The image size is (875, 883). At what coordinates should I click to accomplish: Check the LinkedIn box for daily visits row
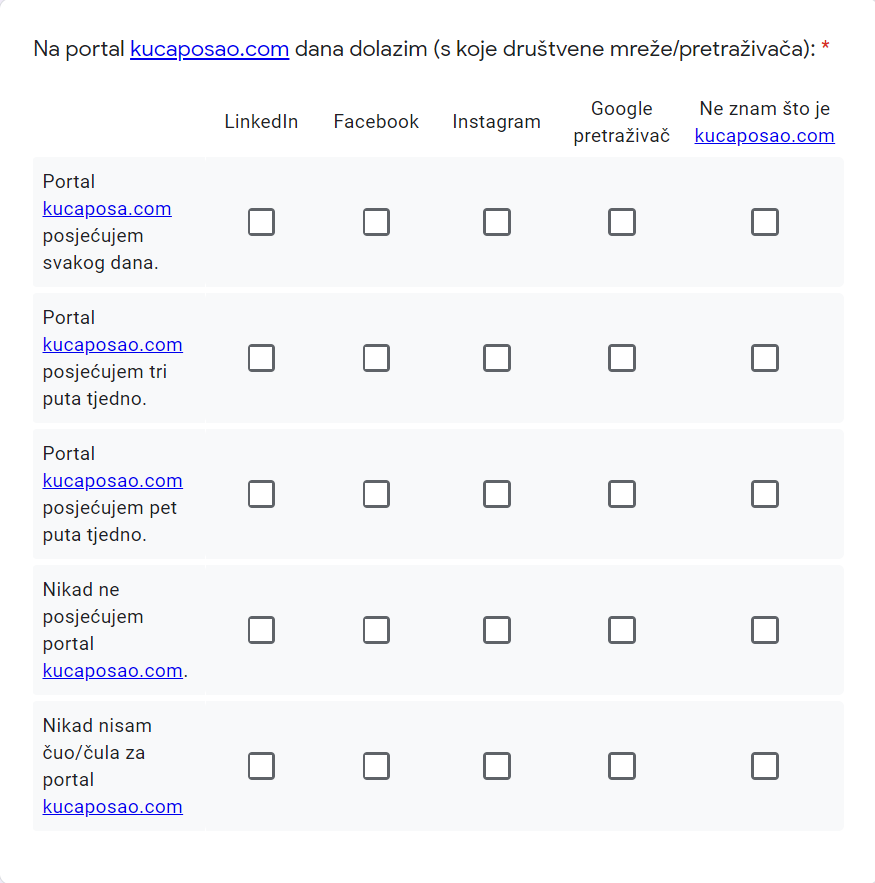point(261,222)
